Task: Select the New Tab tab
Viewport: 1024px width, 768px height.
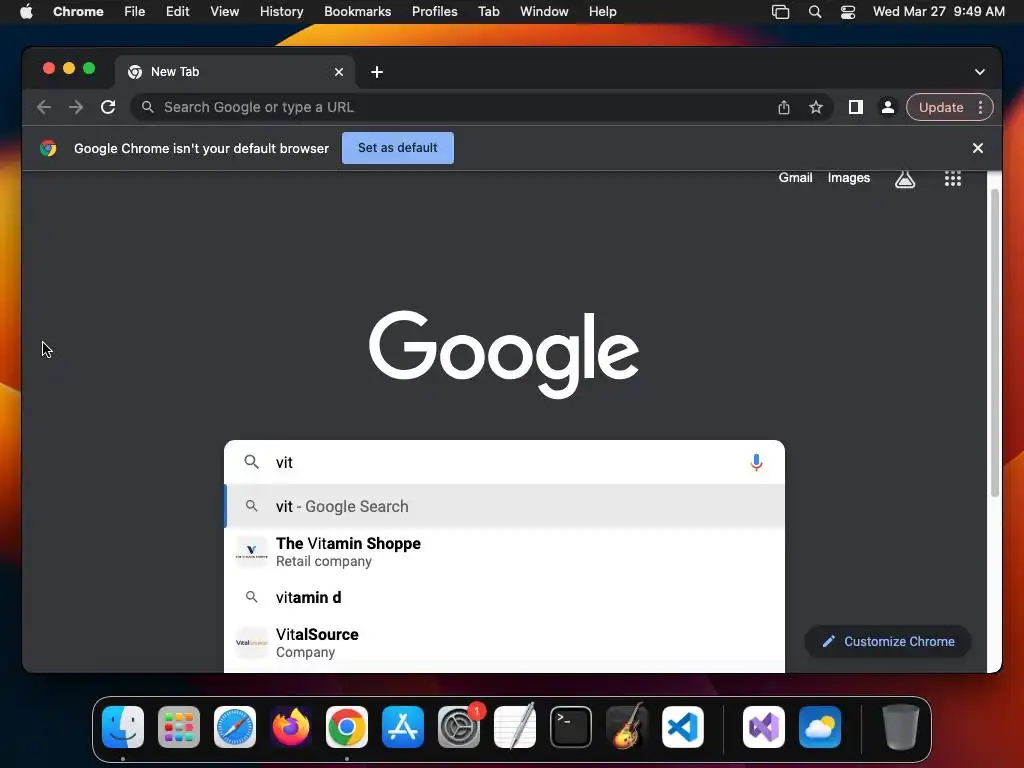Action: point(235,72)
